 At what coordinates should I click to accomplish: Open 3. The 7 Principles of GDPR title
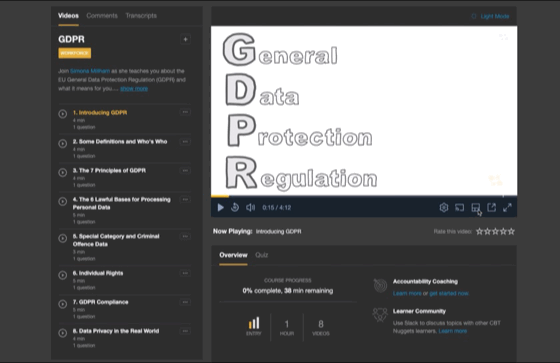(109, 170)
